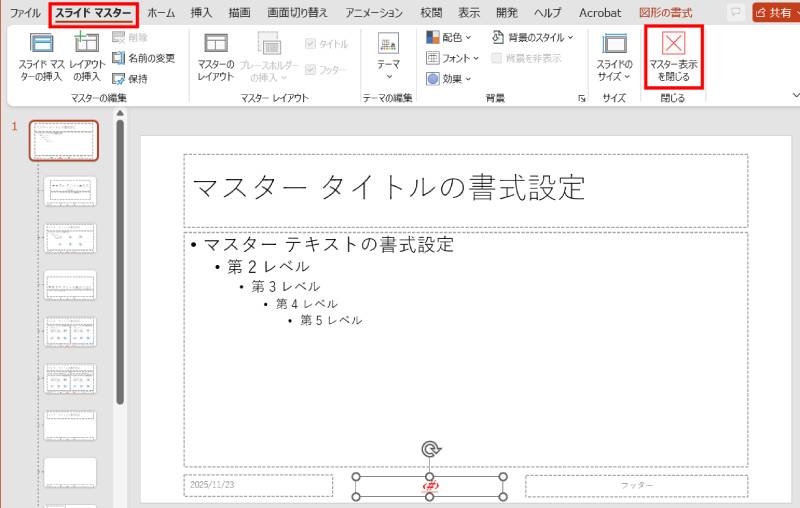Open the Transitions (画面切り替え) tab
The image size is (800, 508).
(297, 13)
